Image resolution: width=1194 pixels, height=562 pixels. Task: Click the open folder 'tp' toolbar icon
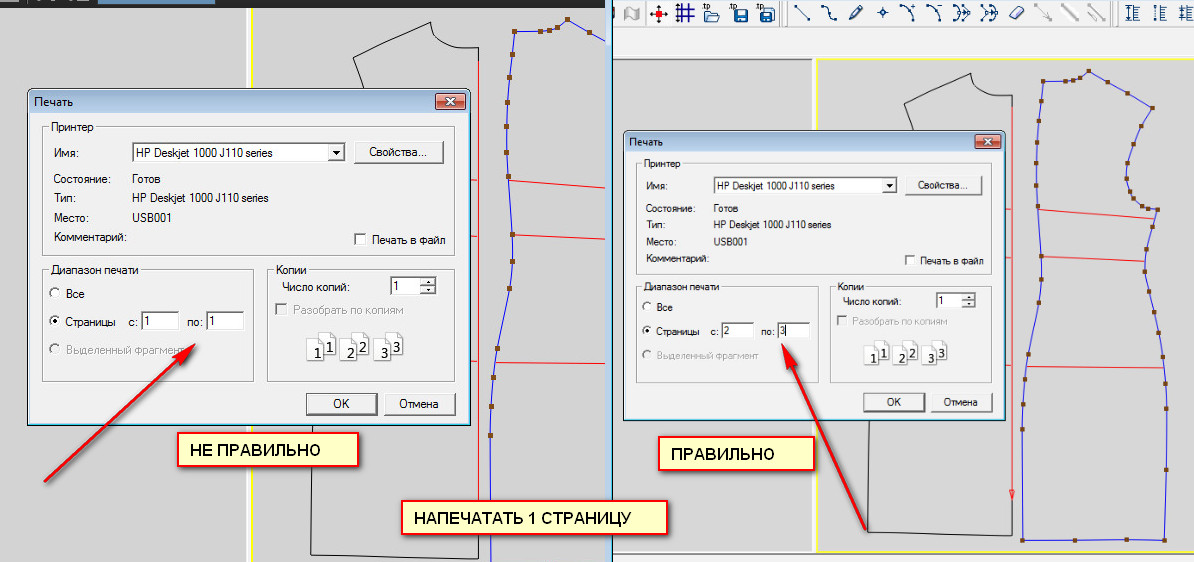click(x=711, y=13)
